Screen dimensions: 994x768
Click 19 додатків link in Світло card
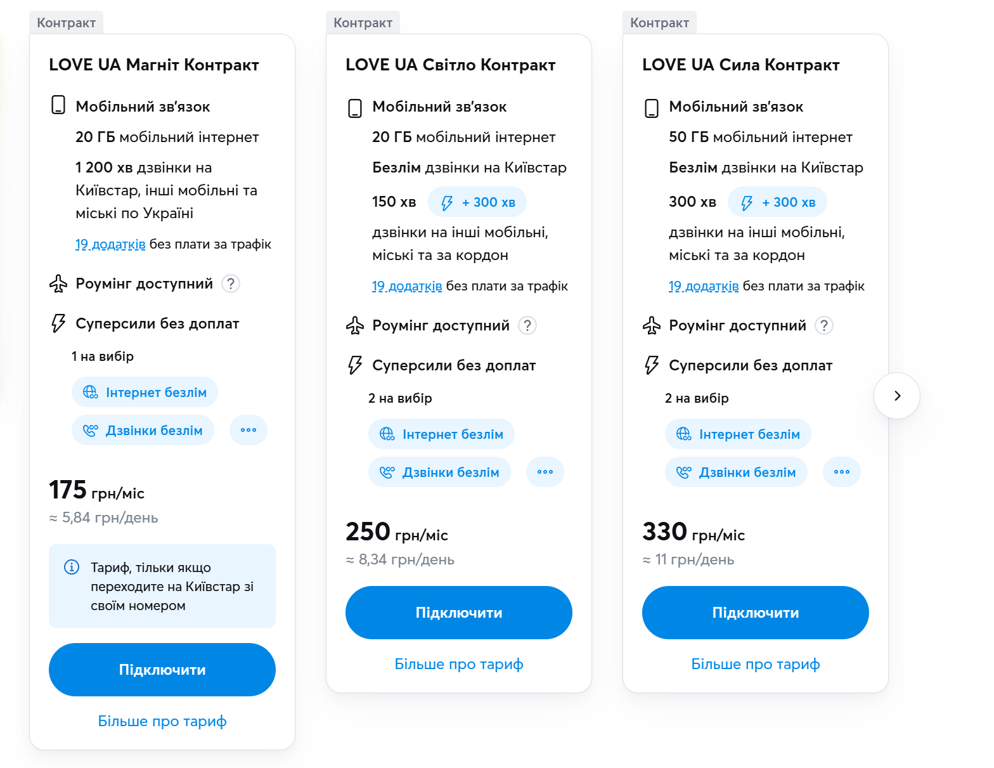[x=407, y=286]
